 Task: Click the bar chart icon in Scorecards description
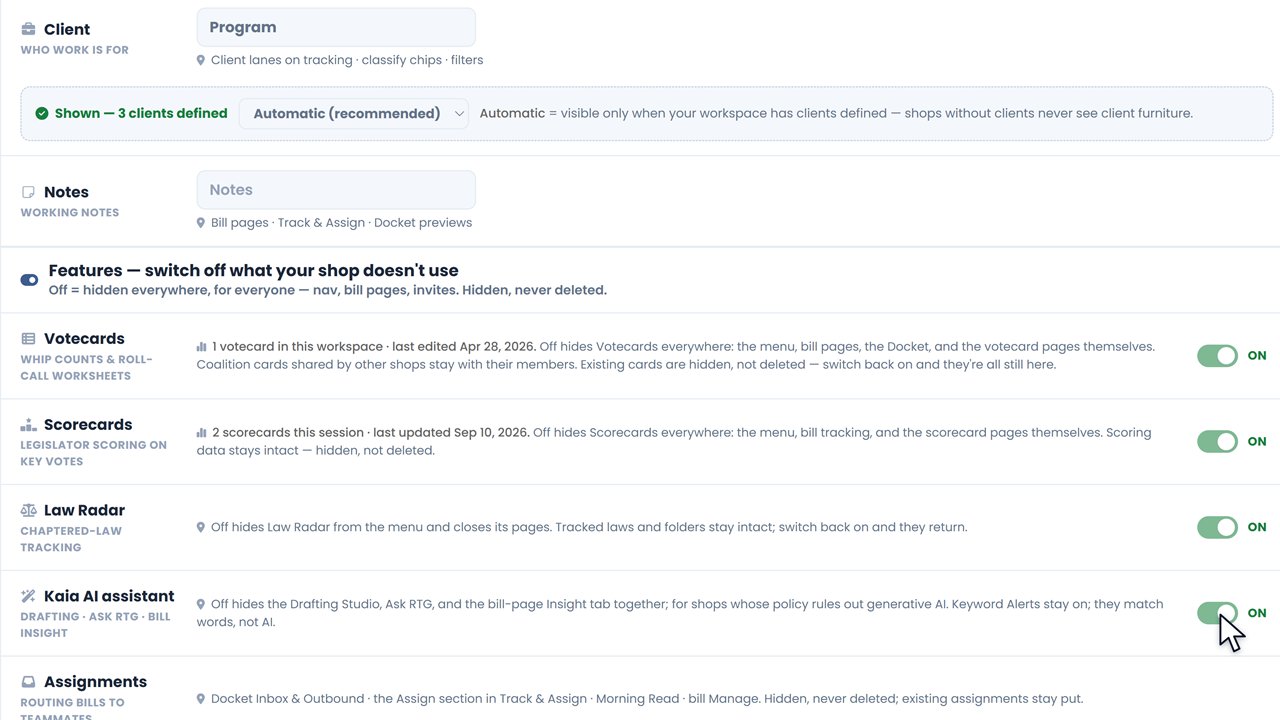click(x=202, y=433)
